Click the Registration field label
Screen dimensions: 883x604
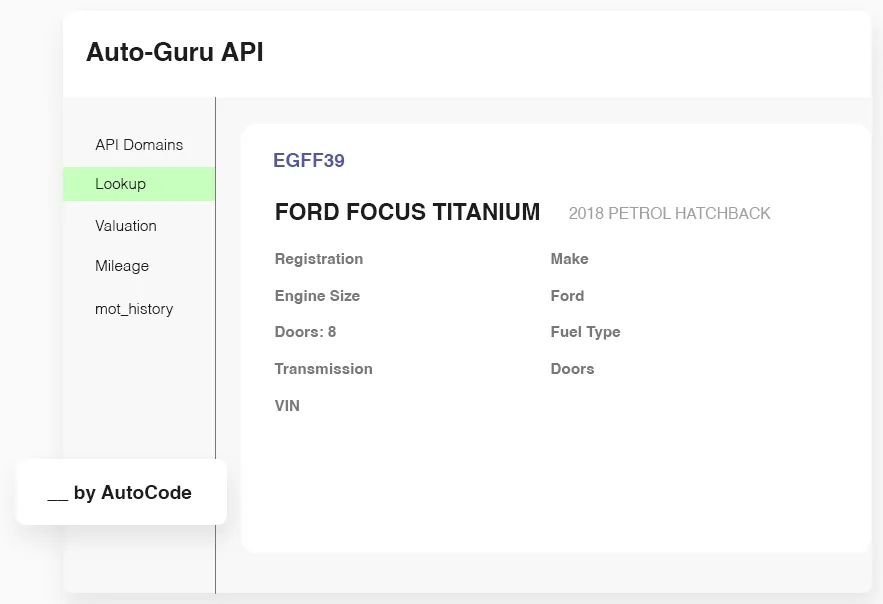(319, 259)
